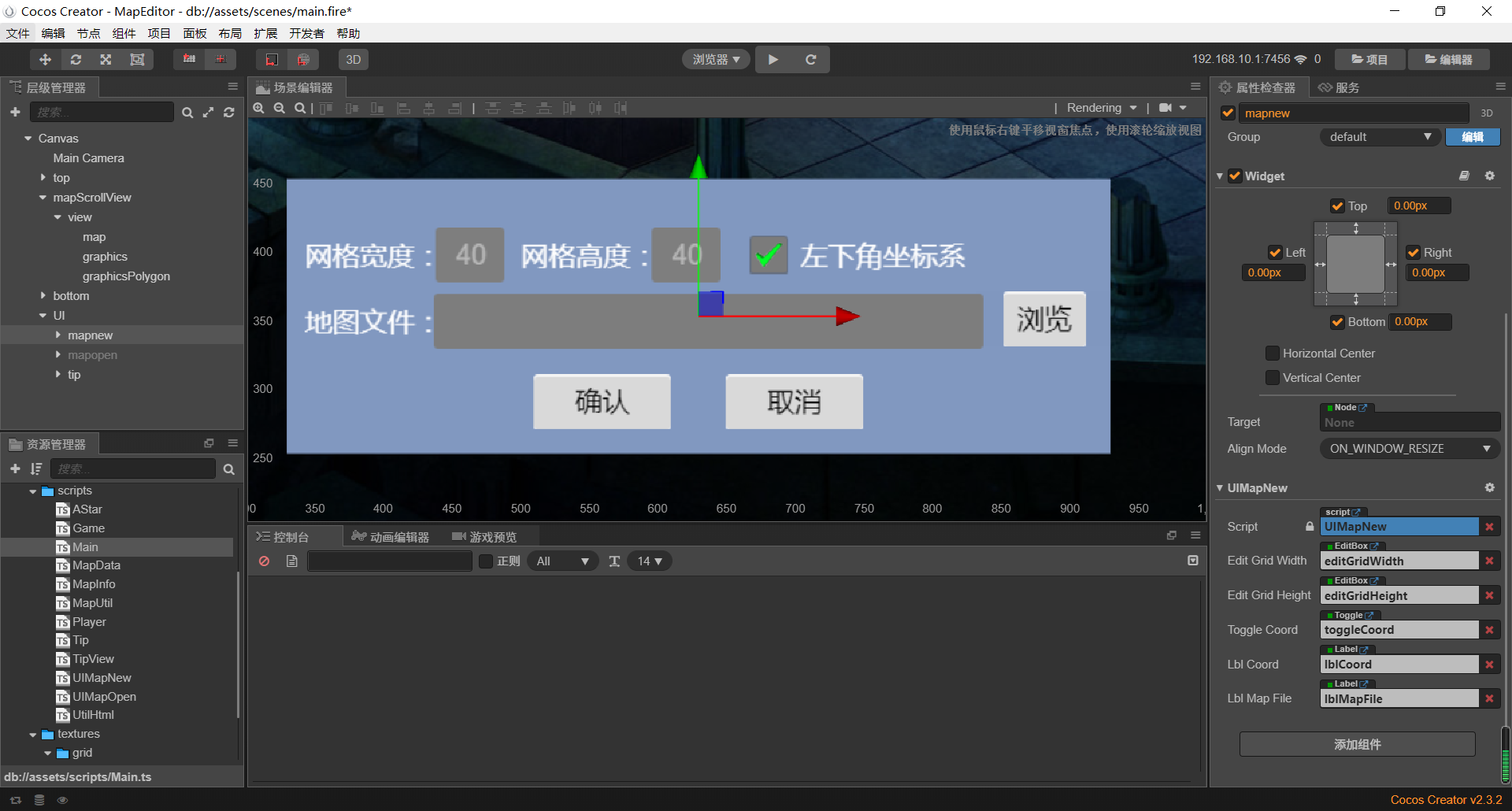Switch to the 动画编辑器 tab
1512x811 pixels.
click(x=391, y=537)
